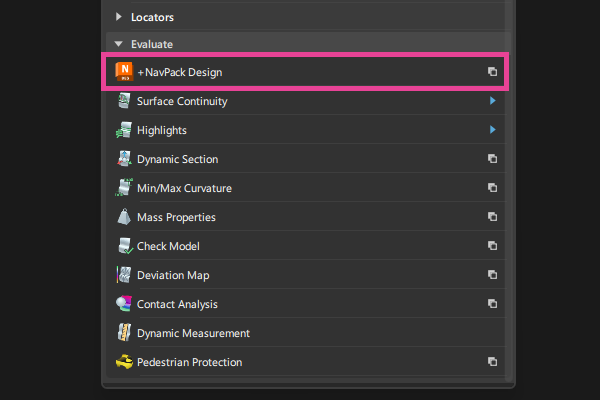The height and width of the screenshot is (400, 600).
Task: Click the palette vertical scrollbar
Action: click(509, 191)
